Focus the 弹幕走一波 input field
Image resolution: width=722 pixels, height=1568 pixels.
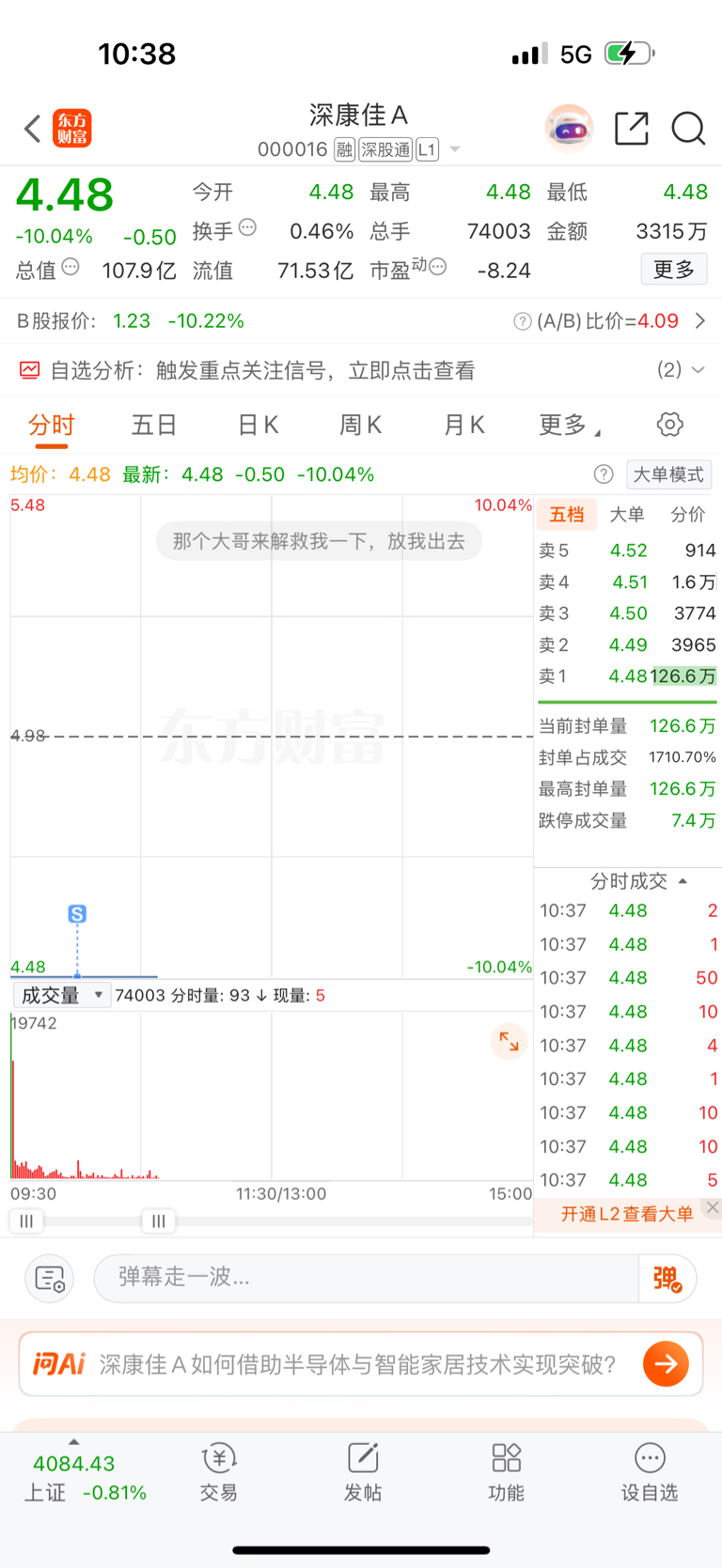pyautogui.click(x=367, y=1278)
